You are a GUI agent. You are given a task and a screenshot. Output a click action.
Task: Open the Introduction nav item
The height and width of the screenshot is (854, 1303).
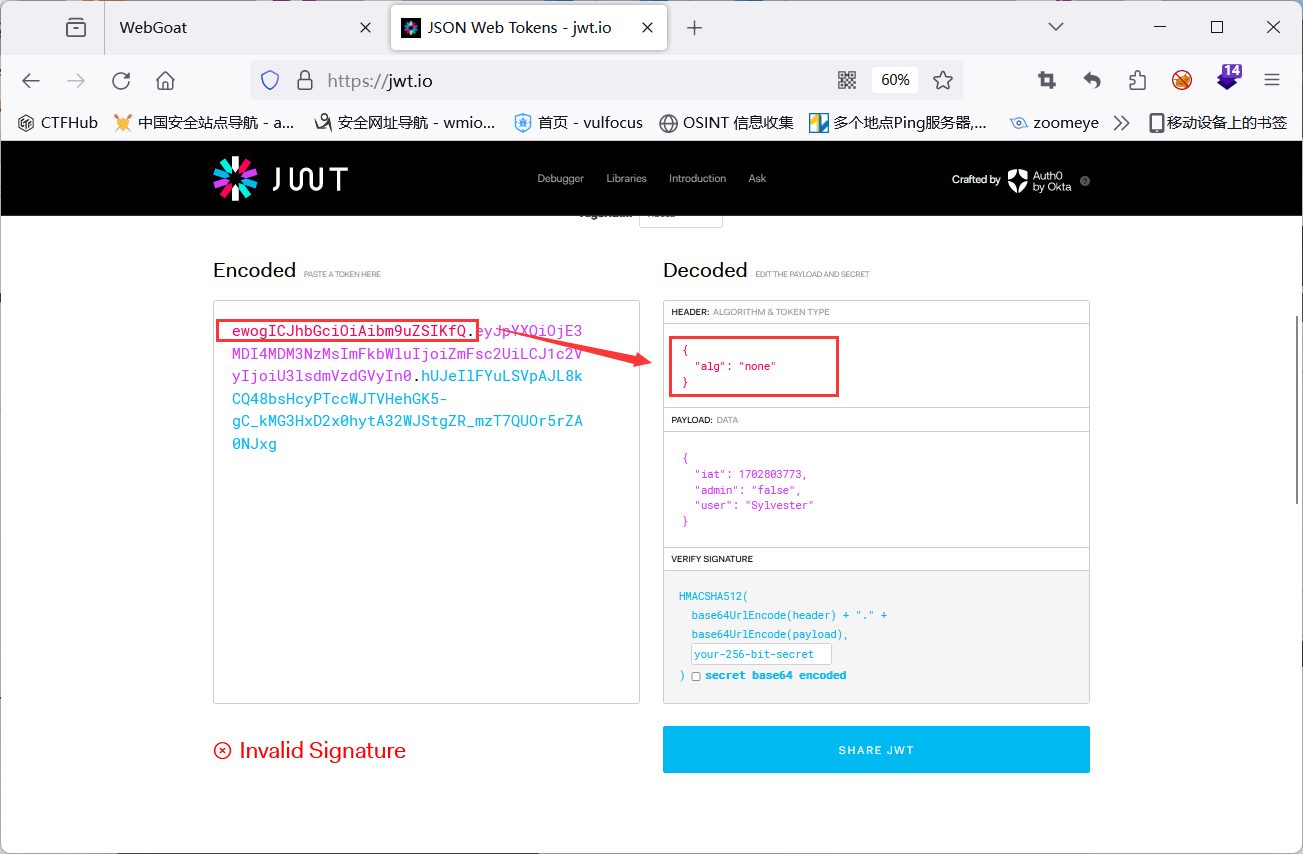coord(697,178)
